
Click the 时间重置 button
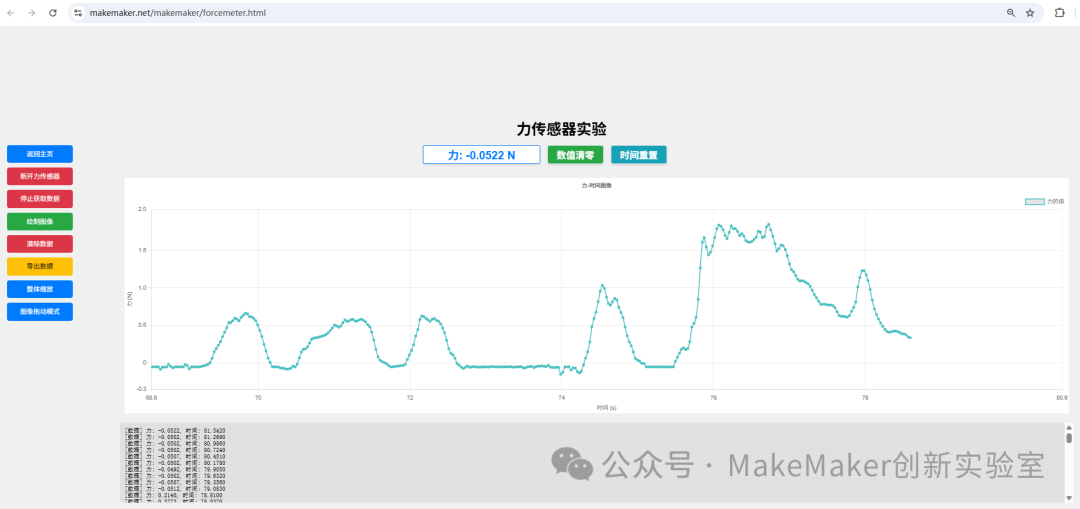tap(638, 155)
